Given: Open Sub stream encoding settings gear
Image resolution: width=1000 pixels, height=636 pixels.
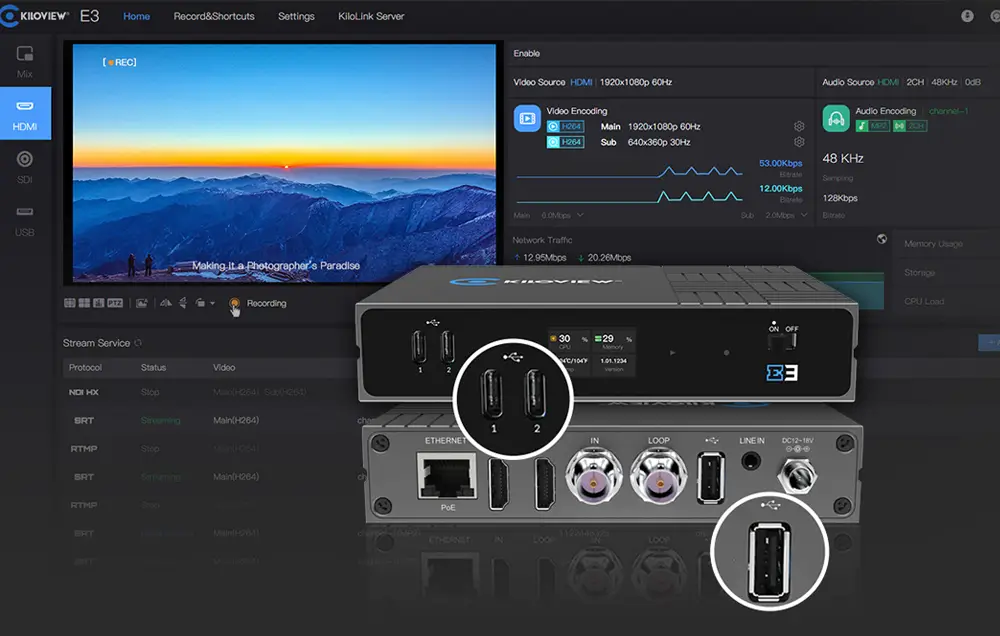Looking at the screenshot, I should point(799,142).
